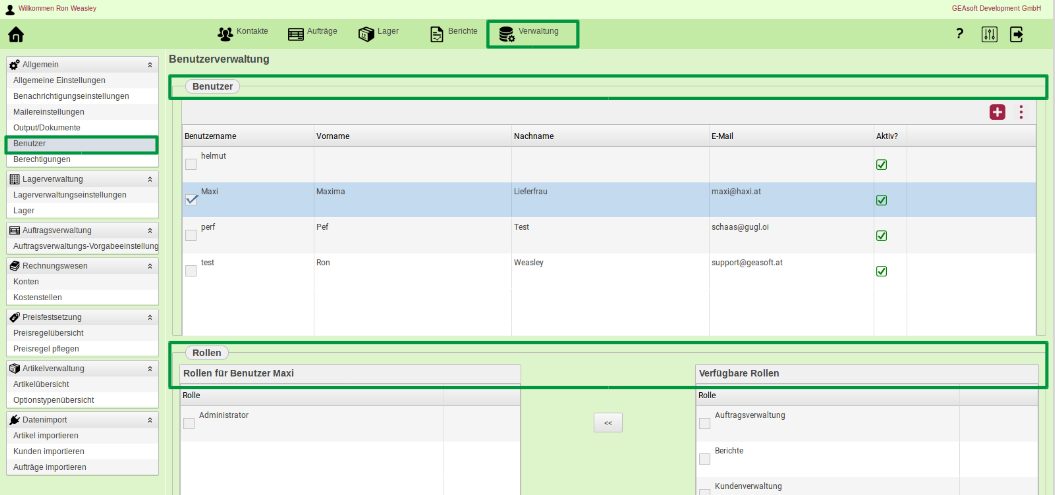The height and width of the screenshot is (495, 1055).
Task: Log out using the exit icon
Action: (x=1017, y=34)
